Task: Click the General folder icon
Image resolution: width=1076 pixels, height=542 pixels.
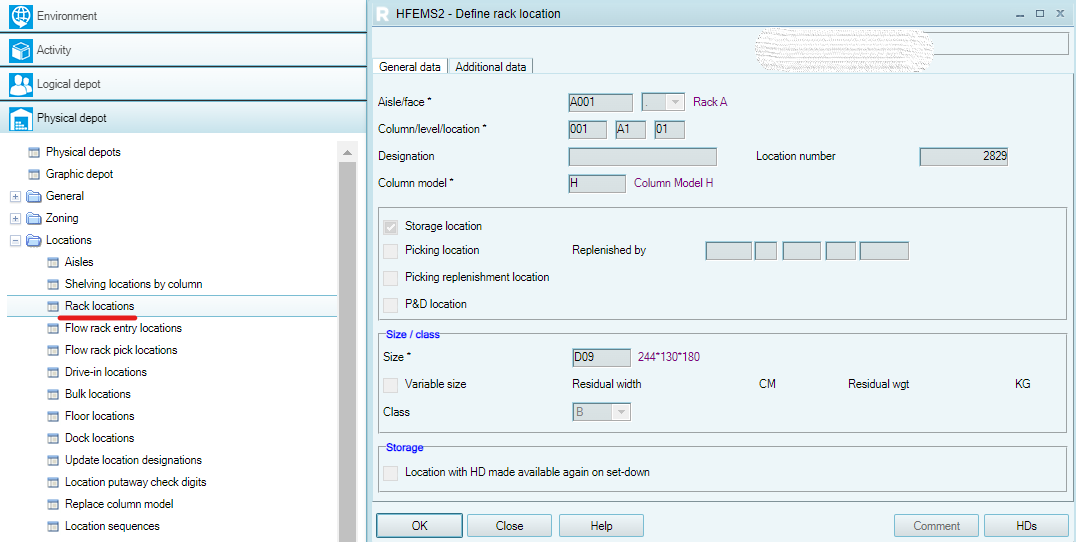Action: point(34,196)
